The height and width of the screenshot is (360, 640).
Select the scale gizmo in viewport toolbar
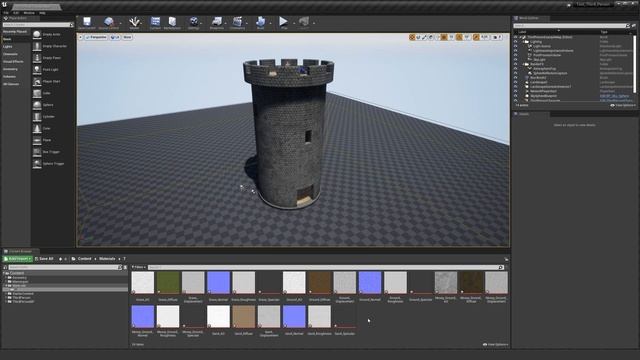[424, 37]
